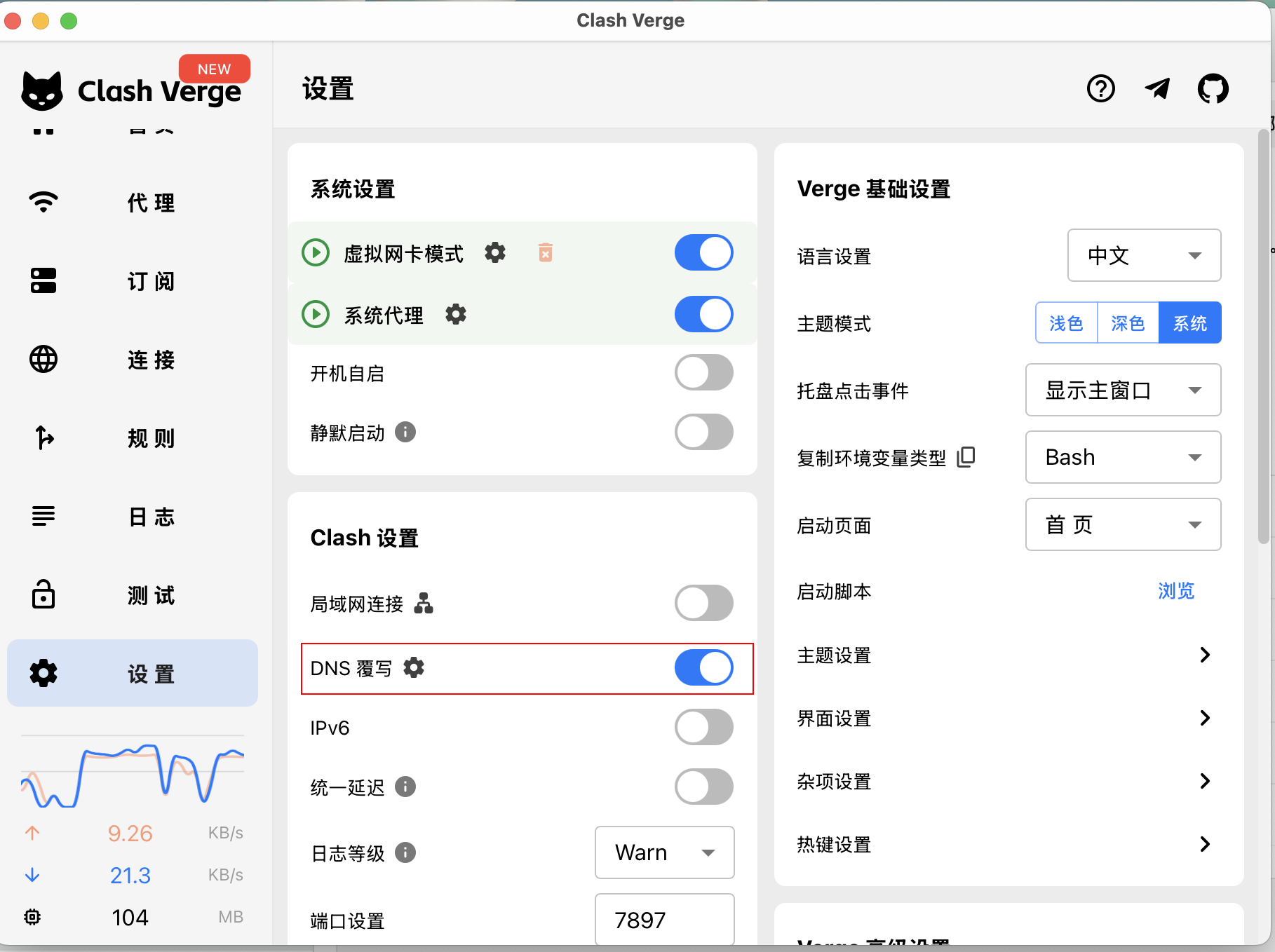Go to the 测试 page in sidebar
Viewport: 1275px width, 952px height.
(x=133, y=595)
